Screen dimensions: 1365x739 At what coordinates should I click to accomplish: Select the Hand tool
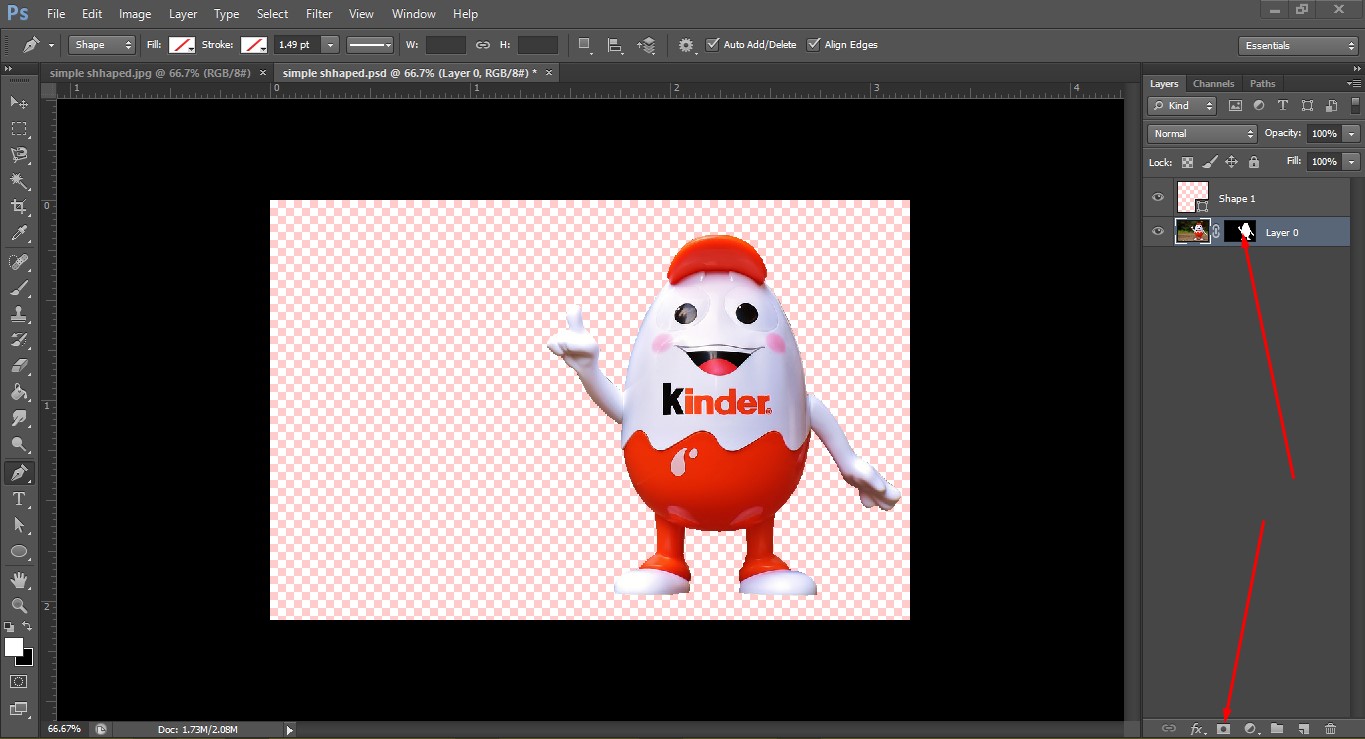[x=19, y=579]
